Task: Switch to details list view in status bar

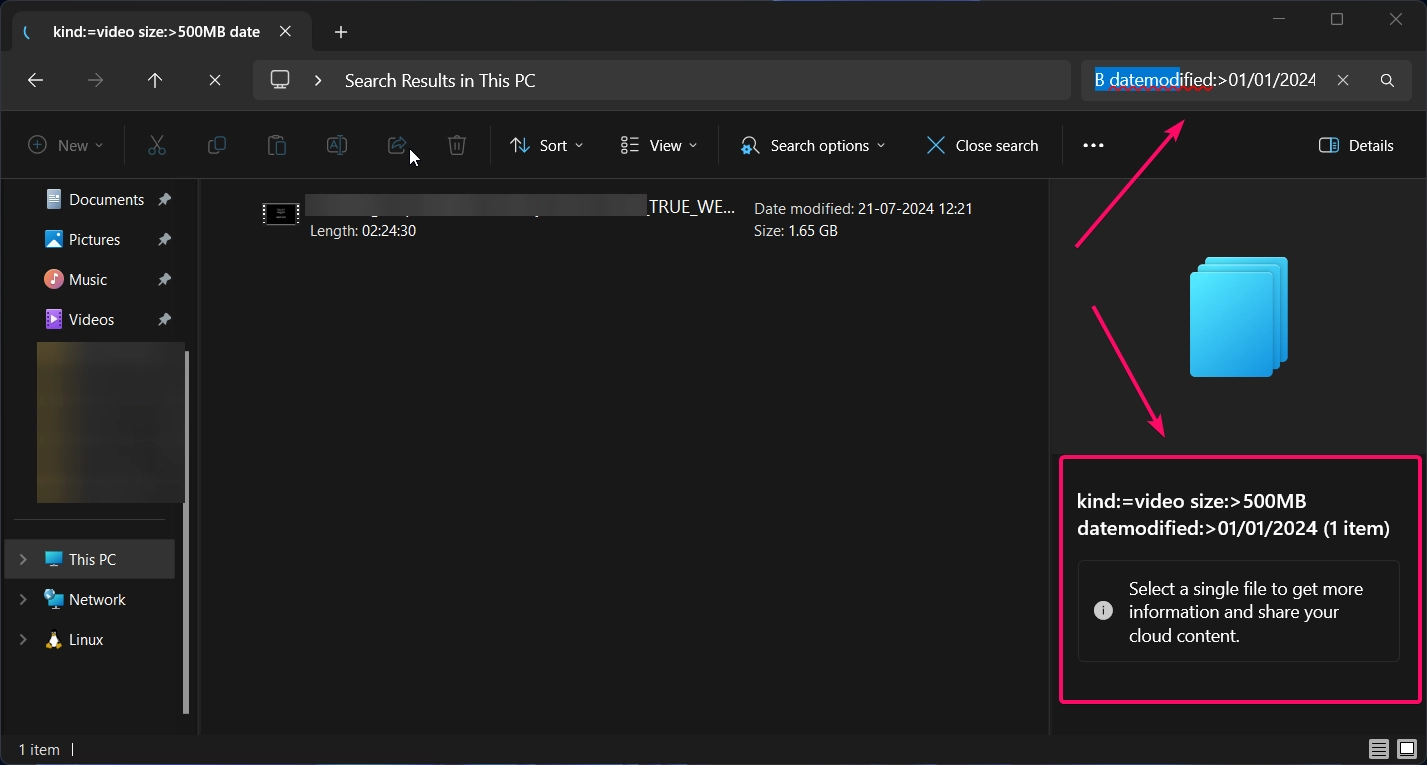Action: pyautogui.click(x=1379, y=749)
